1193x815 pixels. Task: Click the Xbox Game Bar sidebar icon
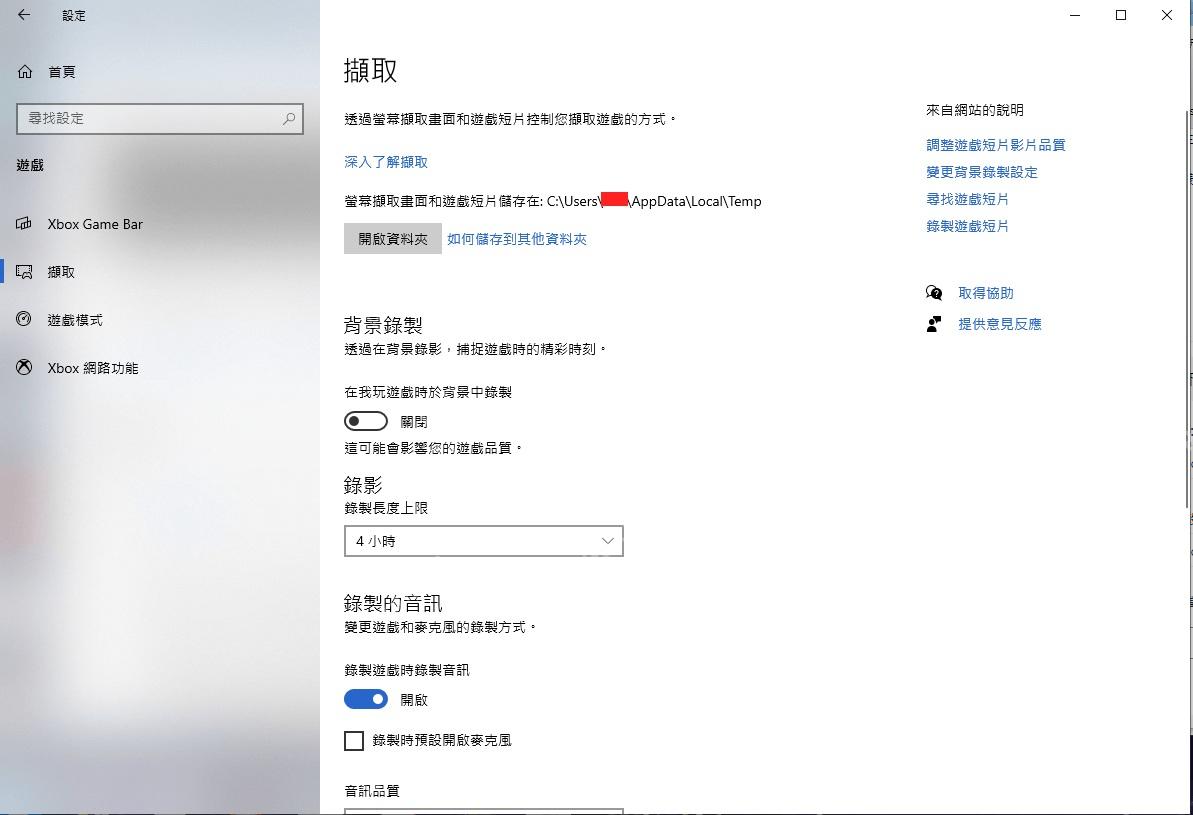(24, 224)
